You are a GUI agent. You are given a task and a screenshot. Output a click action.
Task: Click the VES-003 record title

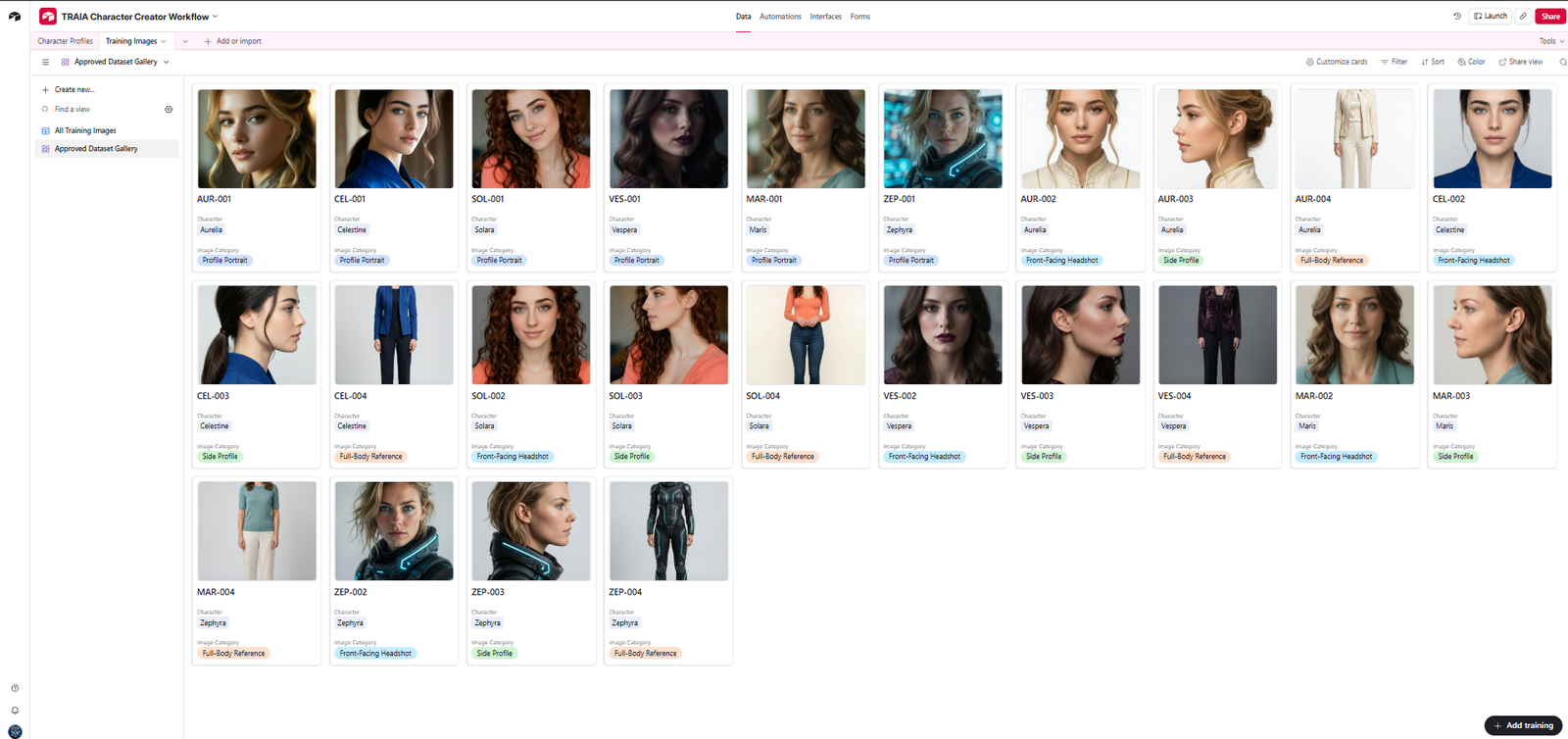1037,396
